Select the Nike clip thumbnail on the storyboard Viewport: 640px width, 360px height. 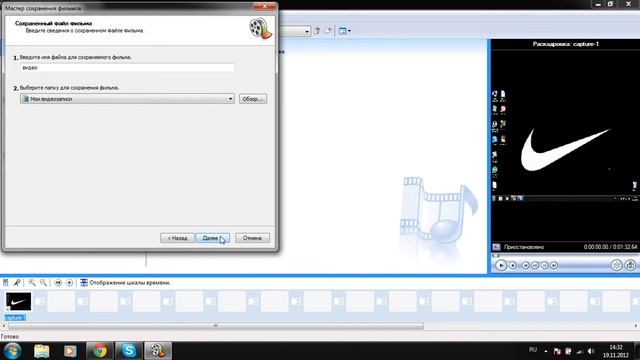click(18, 302)
